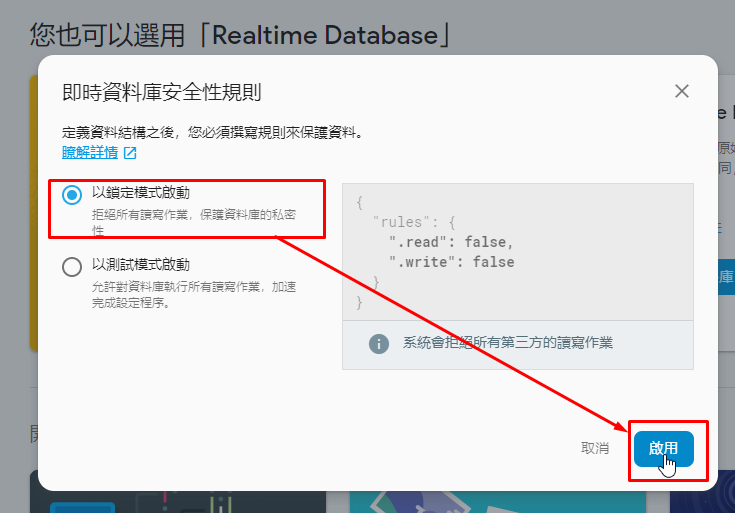Select 以測試模式啟動 radio button
Image resolution: width=735 pixels, height=513 pixels.
coord(72,266)
